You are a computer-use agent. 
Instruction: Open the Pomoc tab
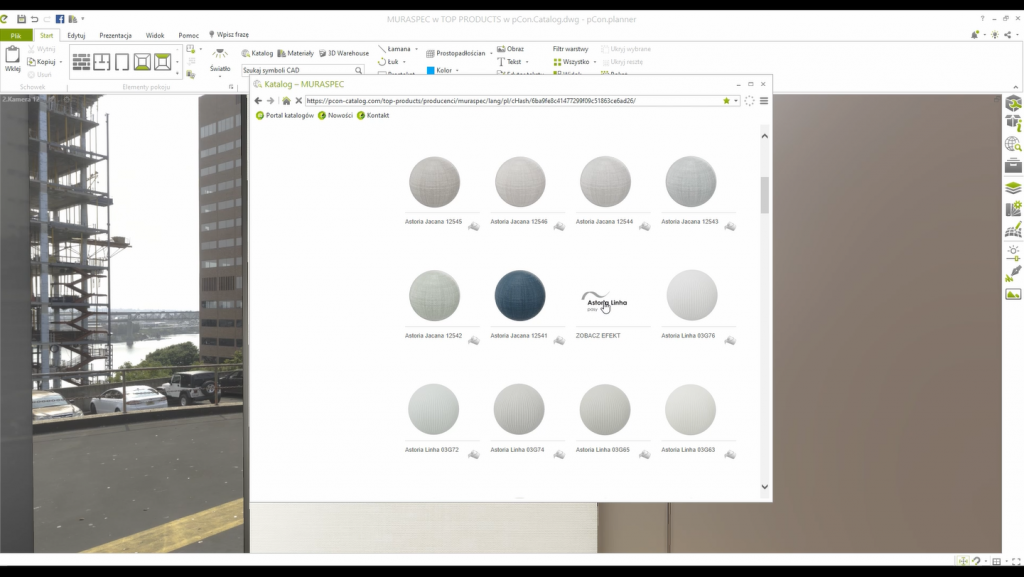(x=189, y=35)
